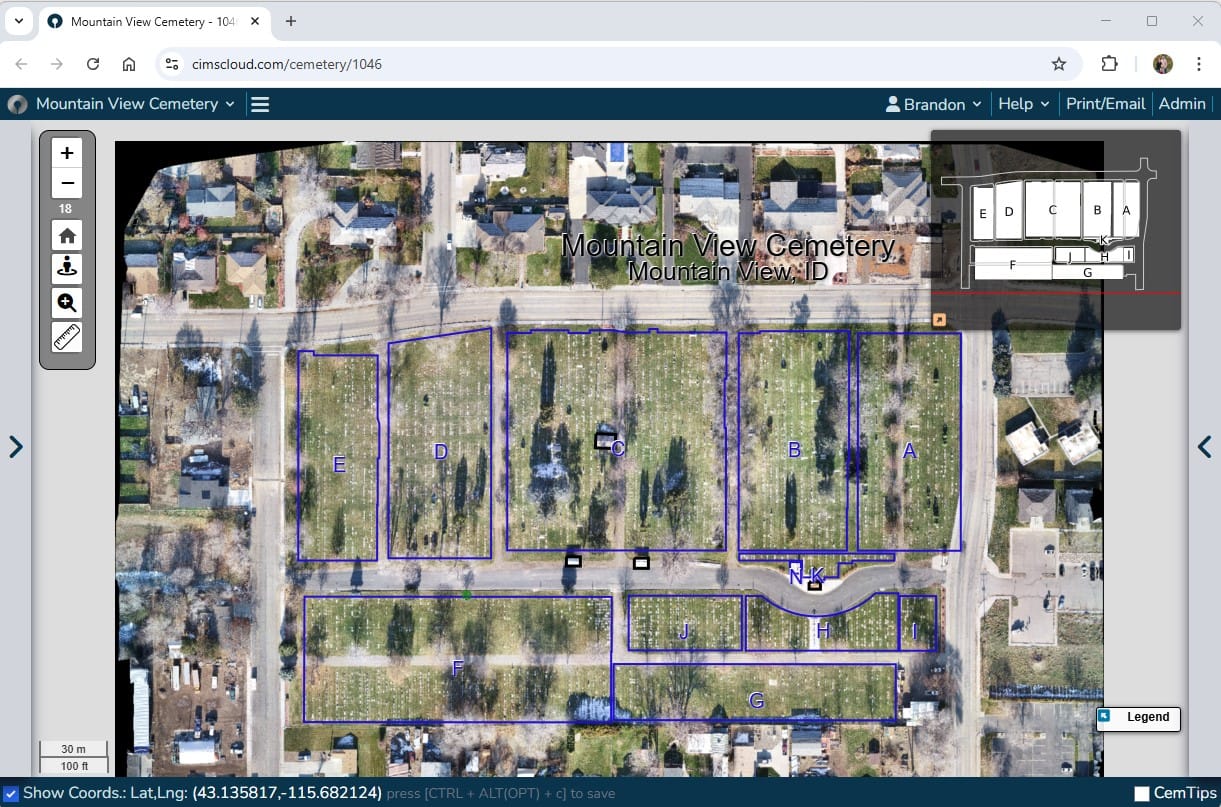Reset map with the home icon

pos(67,236)
